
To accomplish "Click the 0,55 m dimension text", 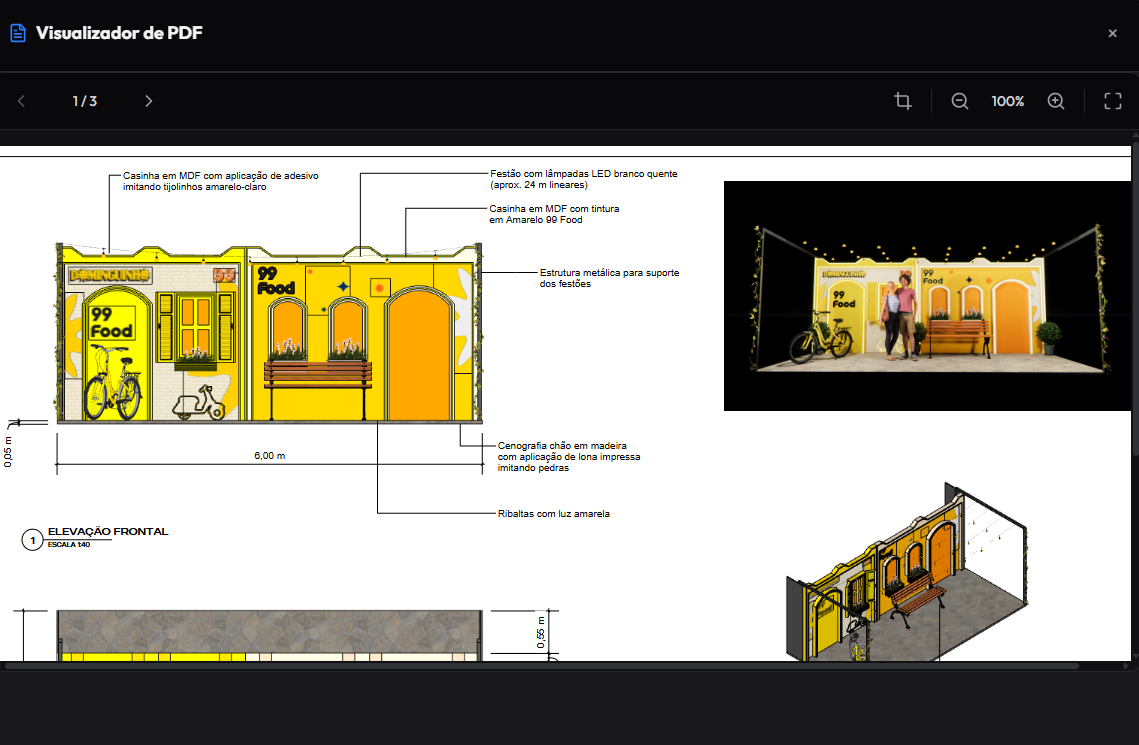I will click(x=540, y=632).
